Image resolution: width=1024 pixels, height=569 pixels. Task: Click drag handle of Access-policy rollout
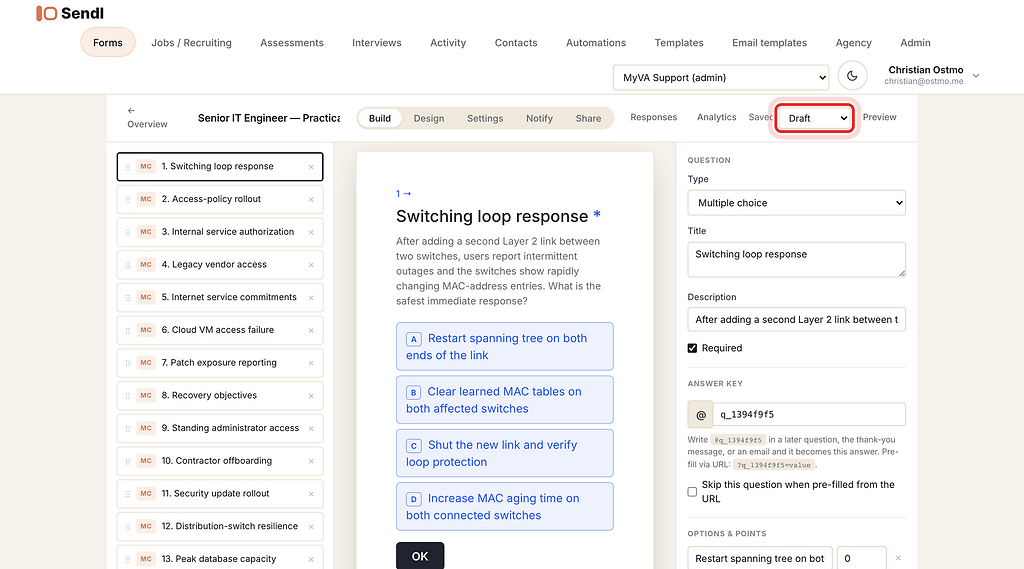coord(128,200)
